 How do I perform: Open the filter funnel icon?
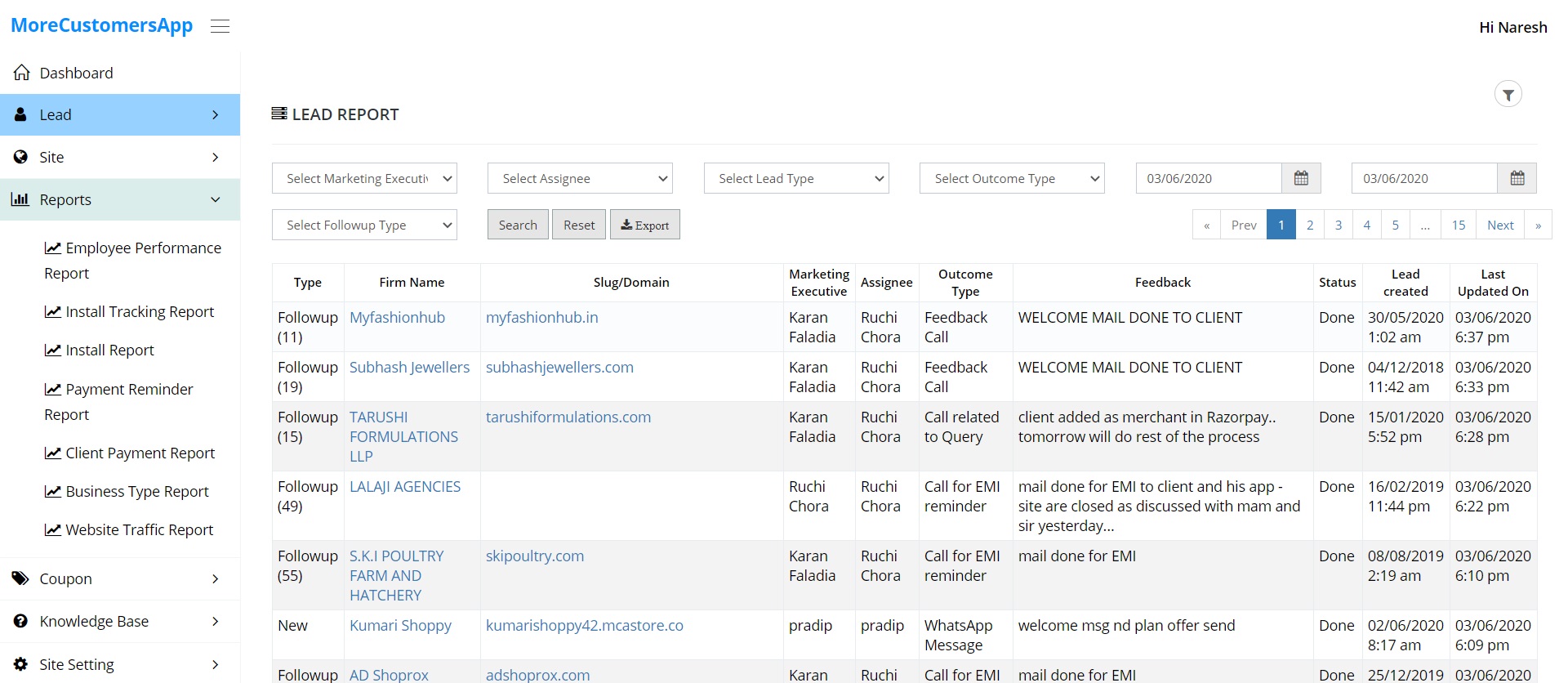[1508, 95]
